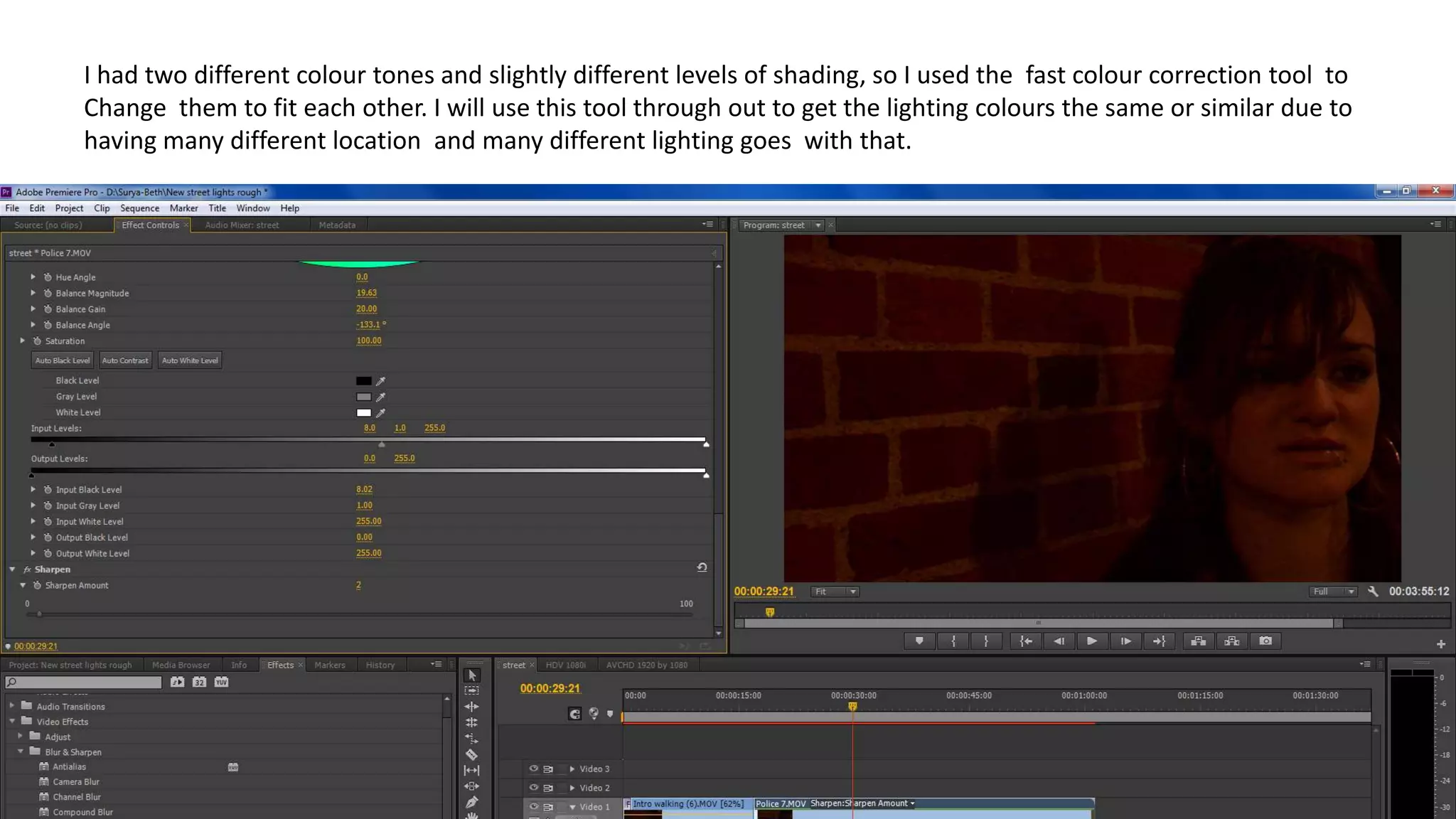The image size is (1456, 819).
Task: Toggle Balance Gain animation stopwatch
Action: click(x=48, y=309)
